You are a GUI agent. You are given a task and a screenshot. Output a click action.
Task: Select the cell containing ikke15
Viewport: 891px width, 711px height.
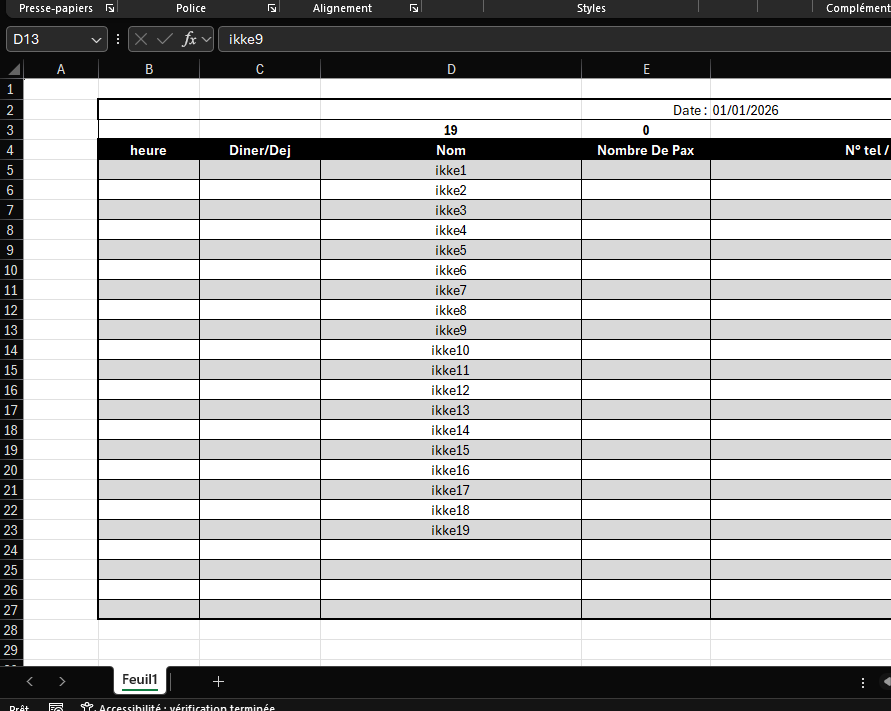451,450
